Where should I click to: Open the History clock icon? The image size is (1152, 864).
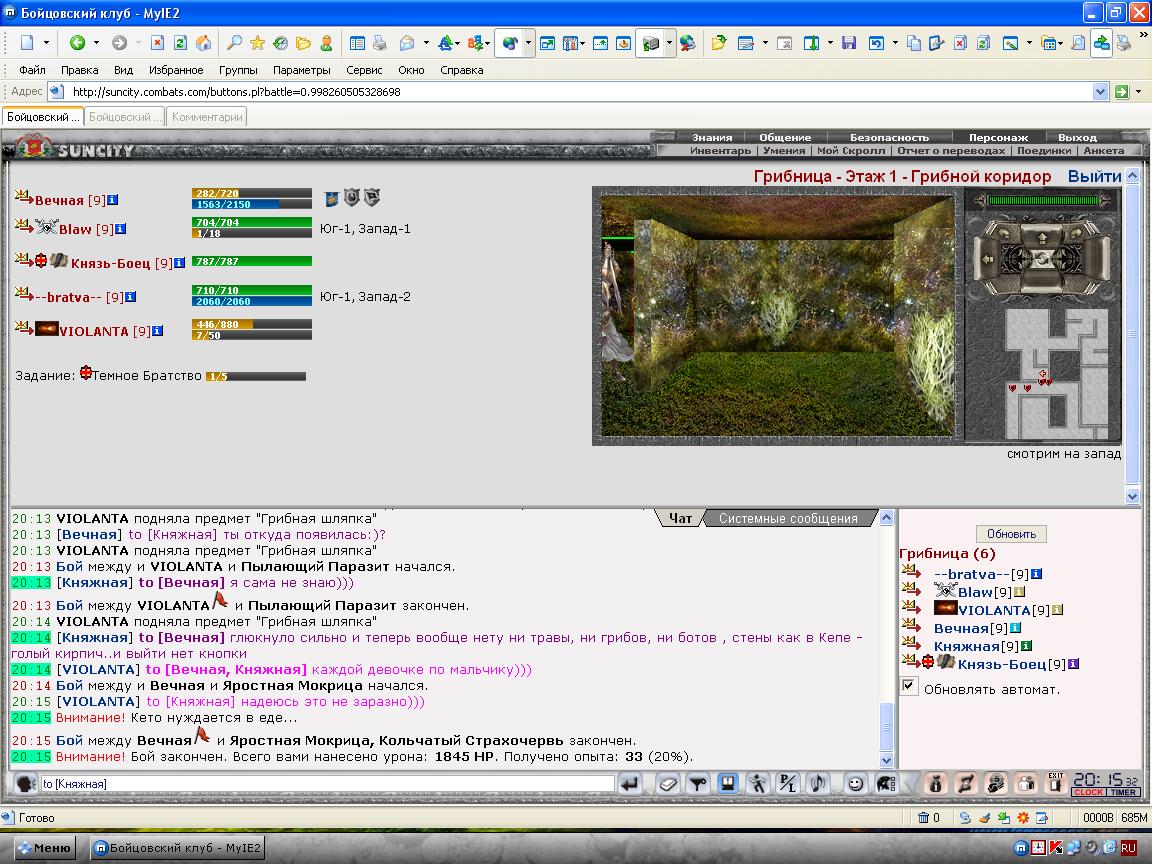point(280,43)
